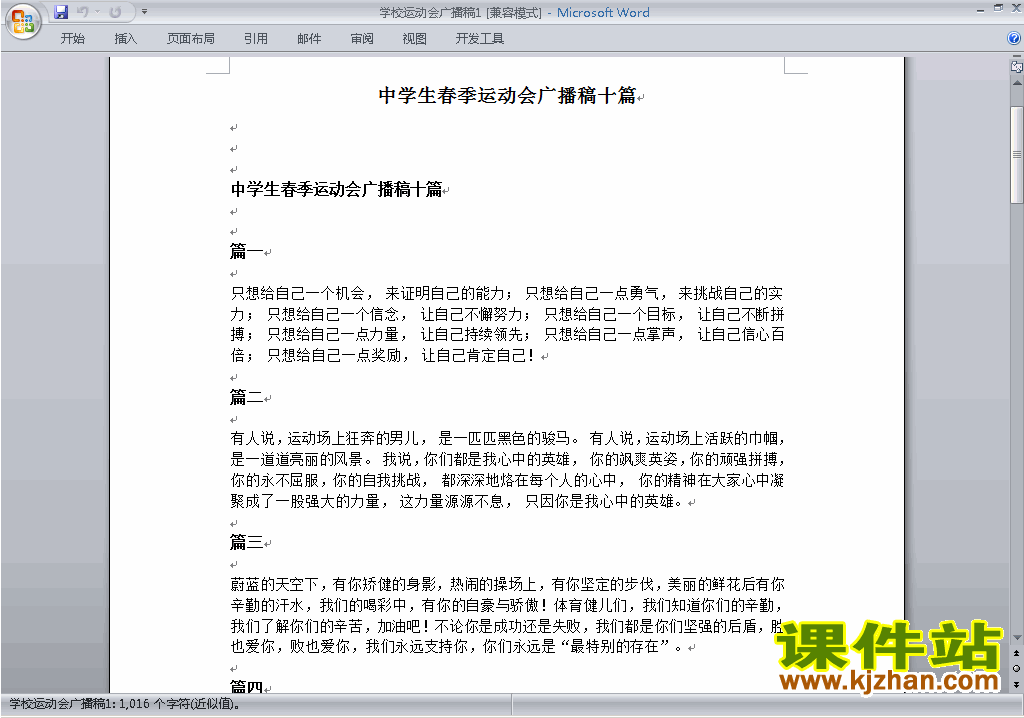Open the Undo history dropdown arrow

tap(98, 12)
